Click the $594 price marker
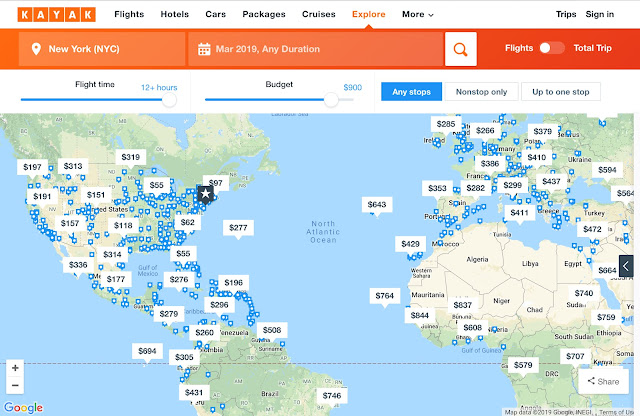 pyautogui.click(x=607, y=170)
